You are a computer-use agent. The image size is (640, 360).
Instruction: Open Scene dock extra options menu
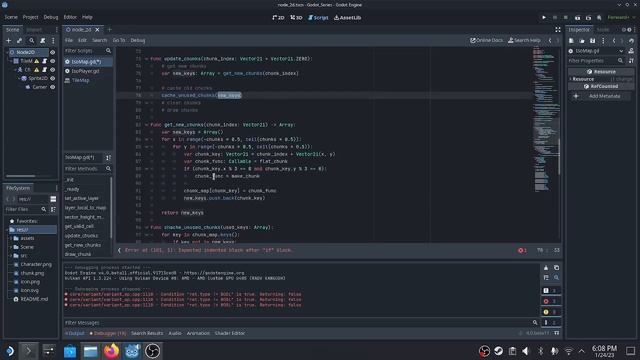pyautogui.click(x=53, y=40)
